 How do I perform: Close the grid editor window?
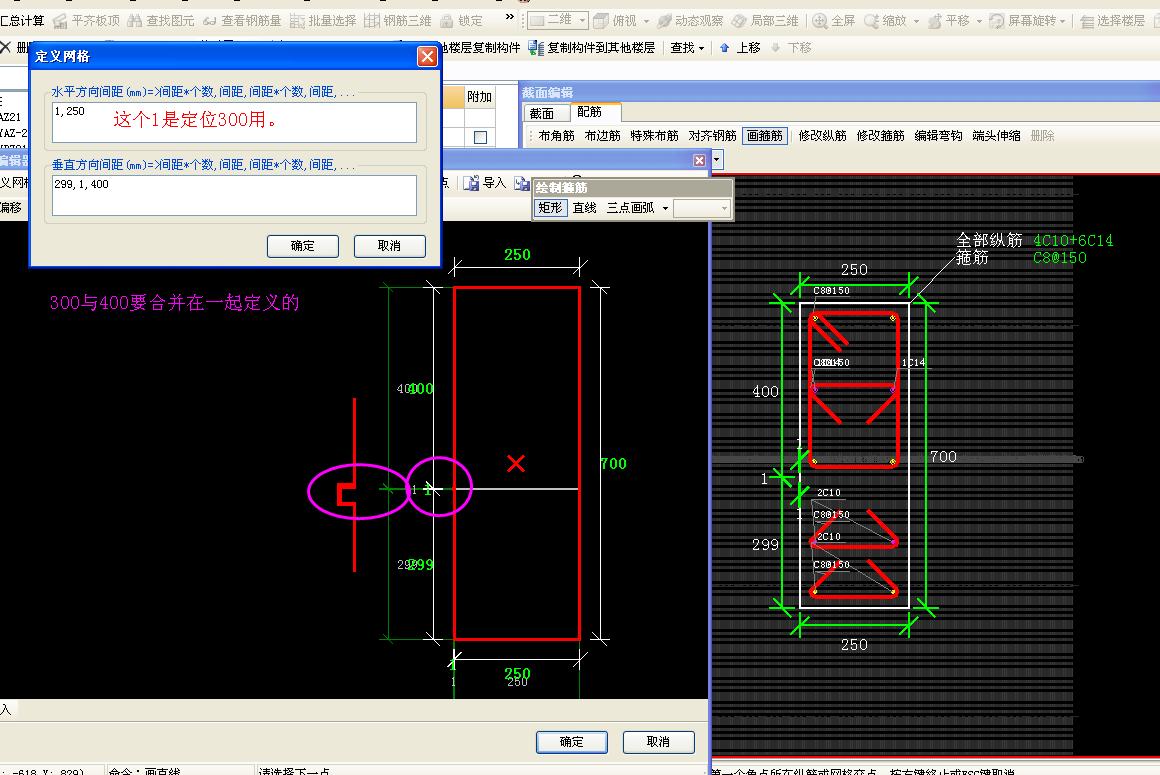(699, 160)
